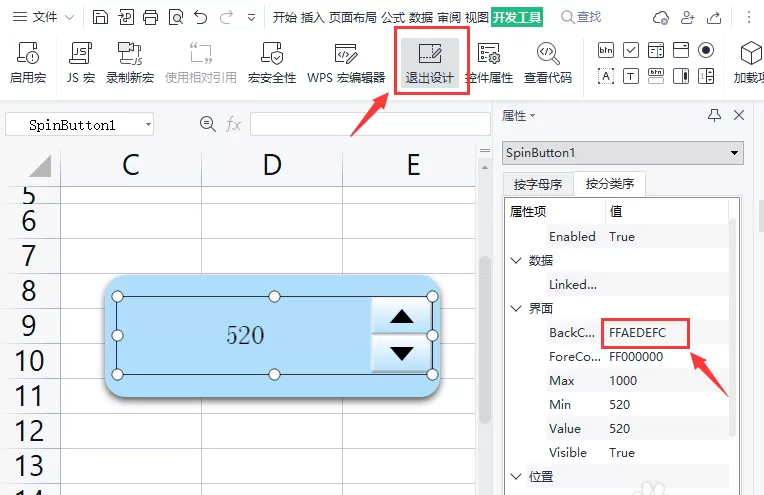Viewport: 764px width, 495px height.
Task: Open the SpinButton1 object dropdown
Action: 734,153
